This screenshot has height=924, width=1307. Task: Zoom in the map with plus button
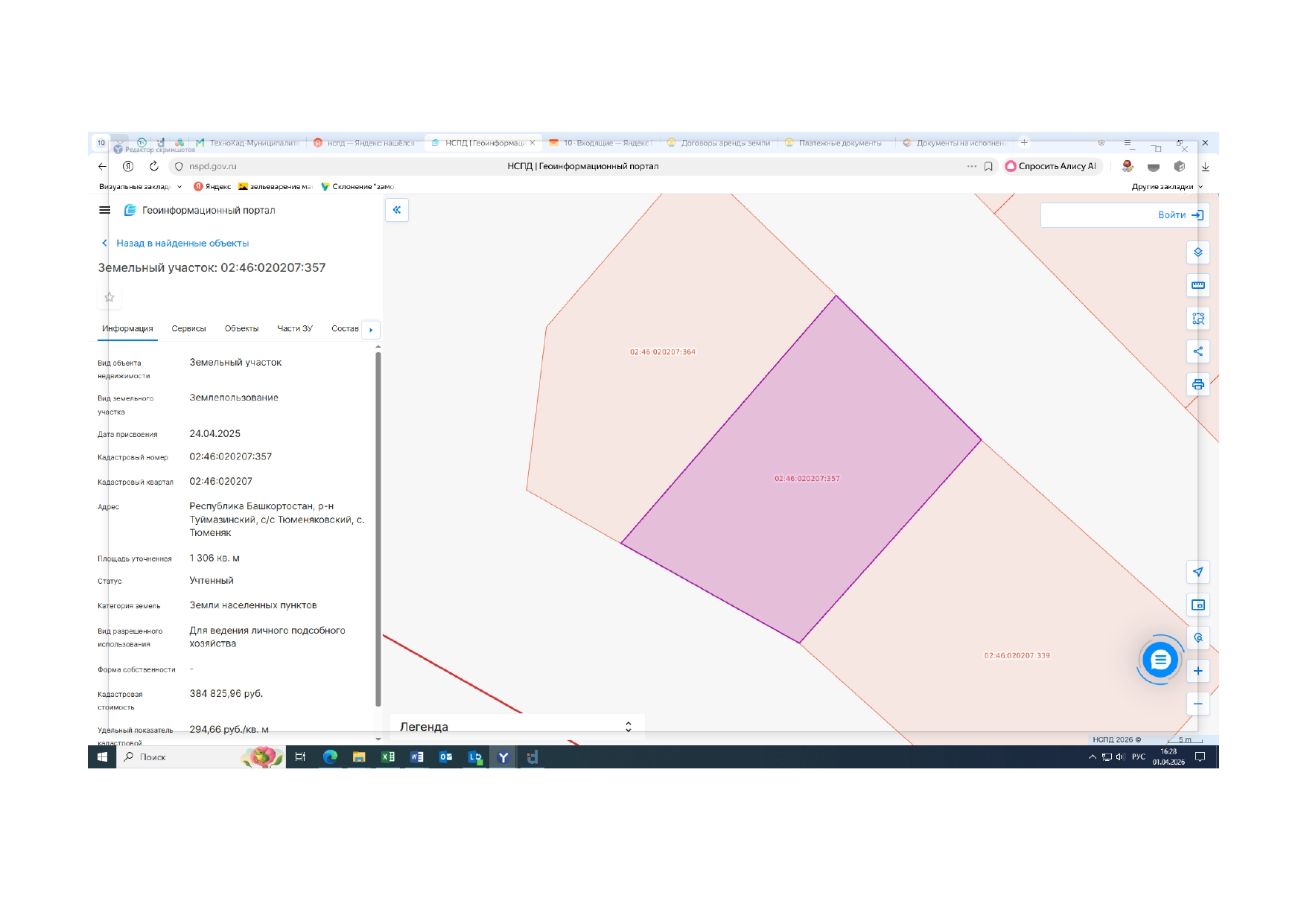[x=1198, y=671]
